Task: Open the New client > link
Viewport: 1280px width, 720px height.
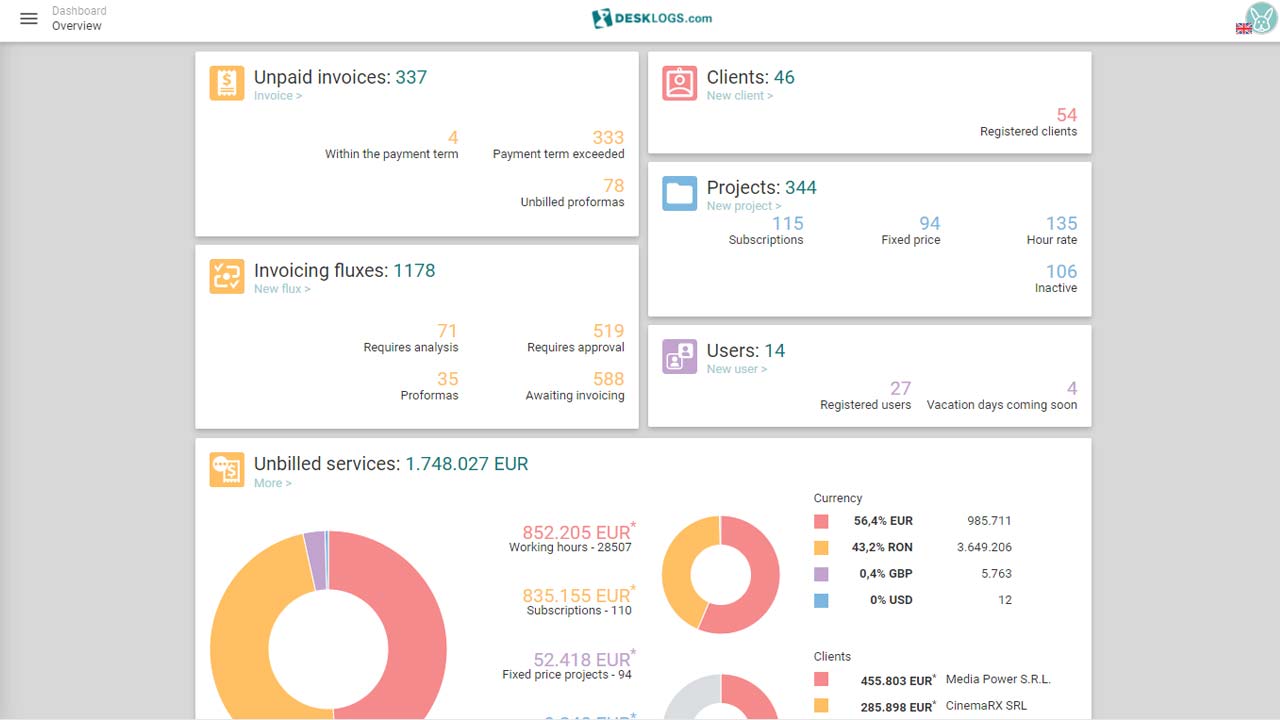Action: click(740, 96)
